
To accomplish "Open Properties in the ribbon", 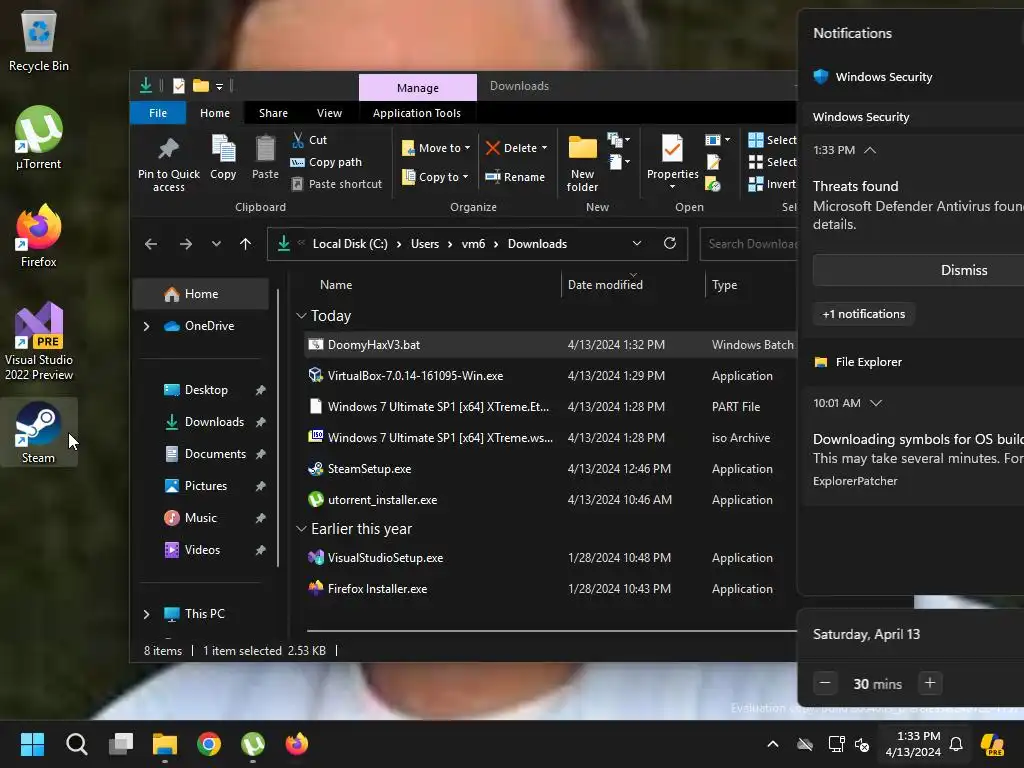I will pyautogui.click(x=672, y=162).
